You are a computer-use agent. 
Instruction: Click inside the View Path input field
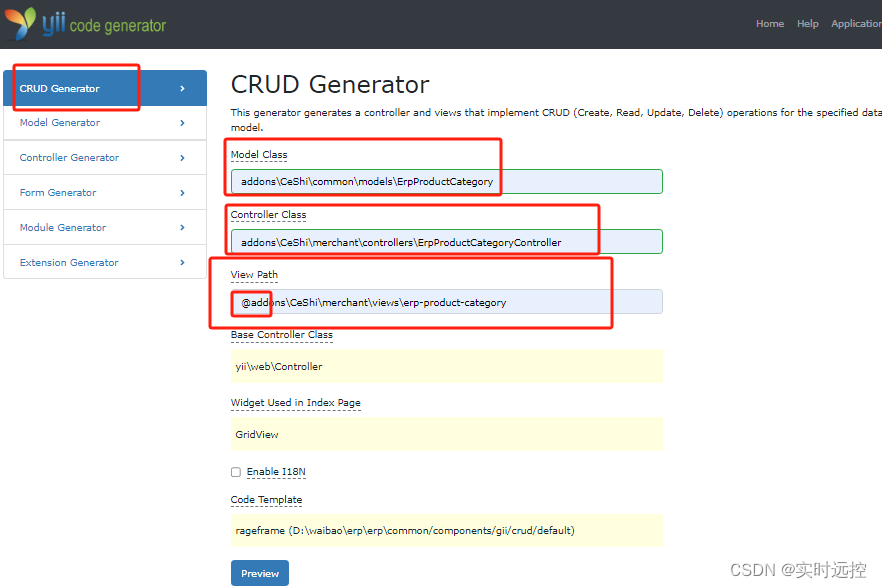click(446, 301)
